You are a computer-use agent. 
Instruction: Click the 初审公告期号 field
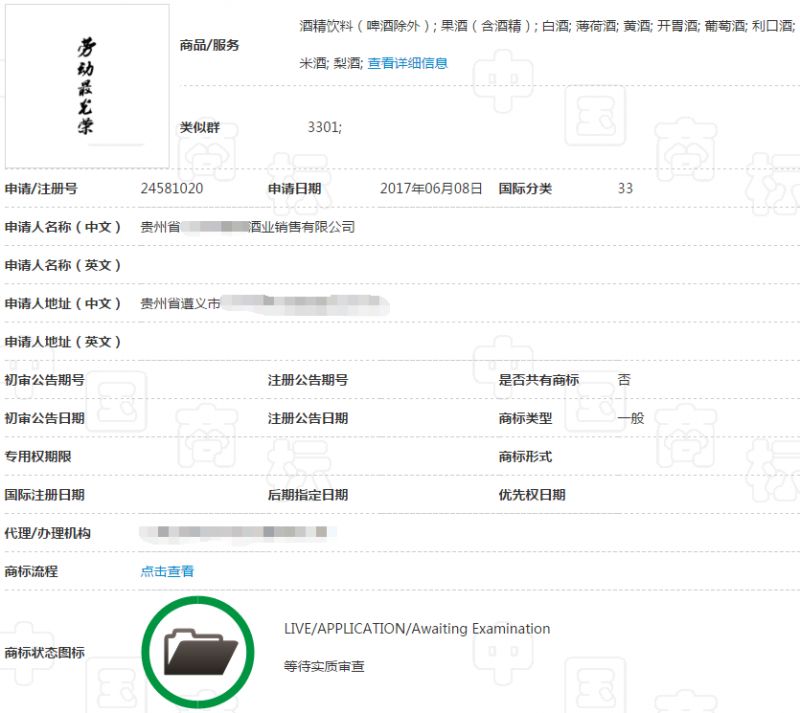pyautogui.click(x=45, y=380)
